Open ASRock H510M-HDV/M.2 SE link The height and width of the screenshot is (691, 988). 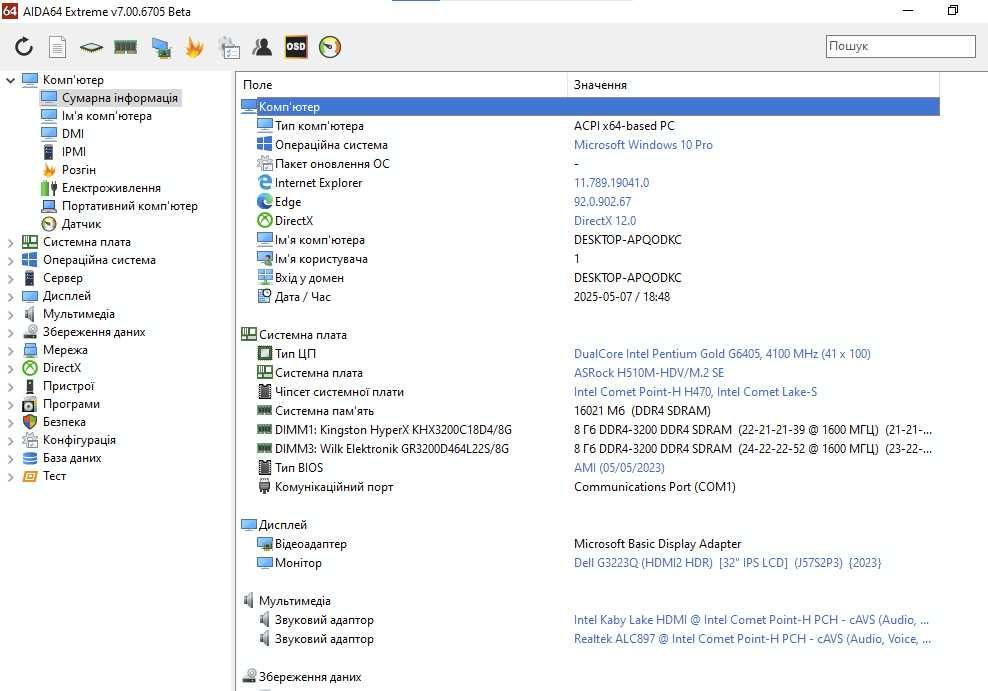[x=648, y=373]
